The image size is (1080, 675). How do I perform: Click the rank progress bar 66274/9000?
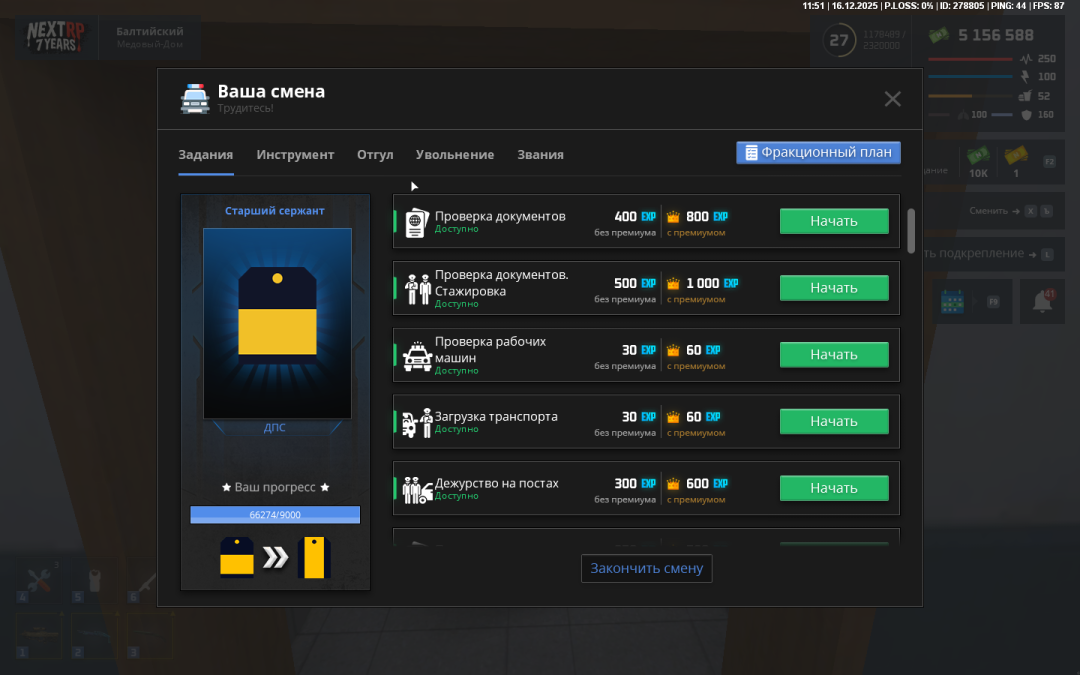[x=275, y=515]
